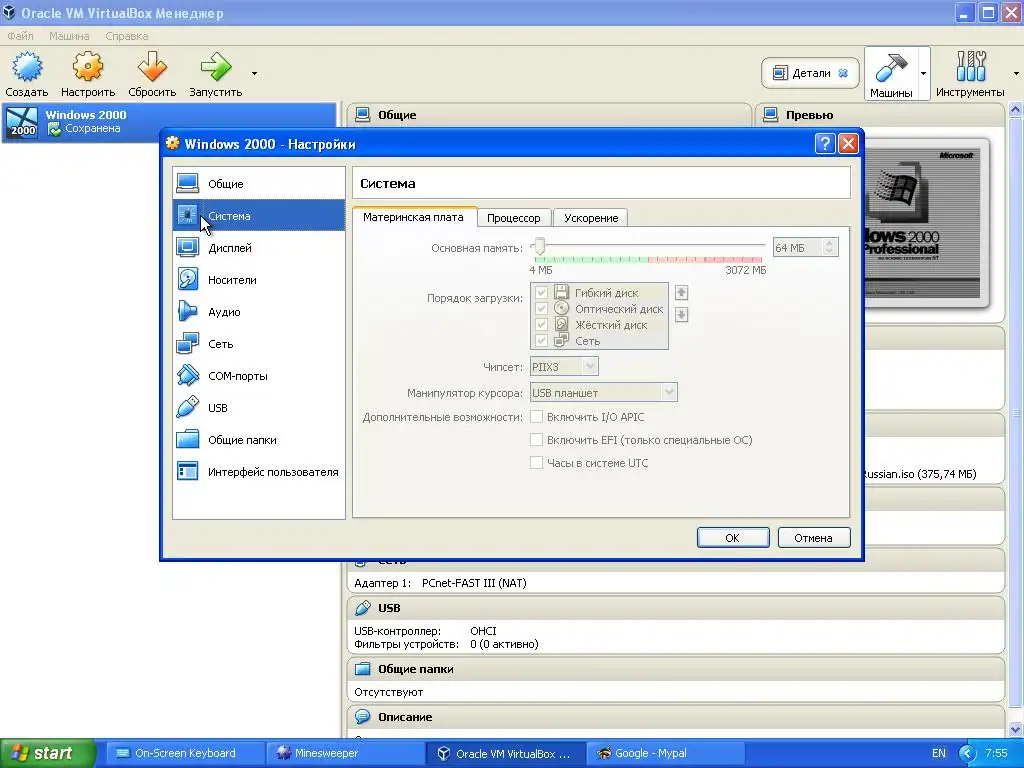Click the Основная память slider handle
This screenshot has width=1024, height=768.
coord(539,247)
